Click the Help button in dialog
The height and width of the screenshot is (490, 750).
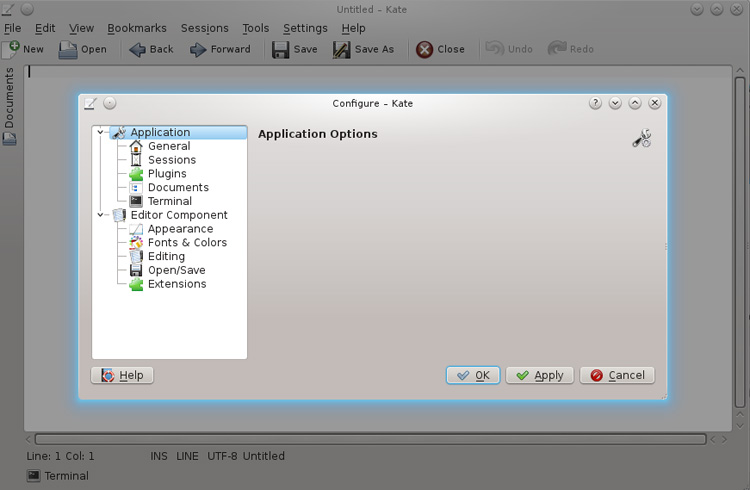coord(122,375)
